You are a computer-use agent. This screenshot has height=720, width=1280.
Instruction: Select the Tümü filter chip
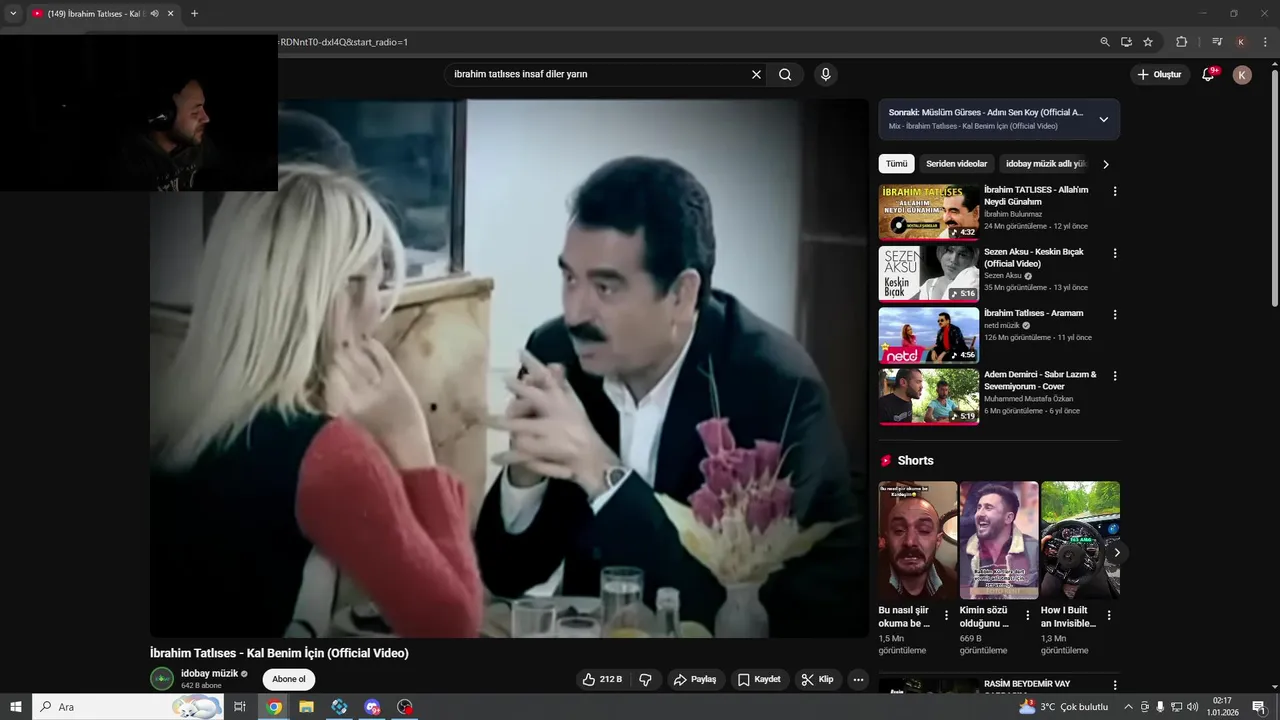point(897,164)
